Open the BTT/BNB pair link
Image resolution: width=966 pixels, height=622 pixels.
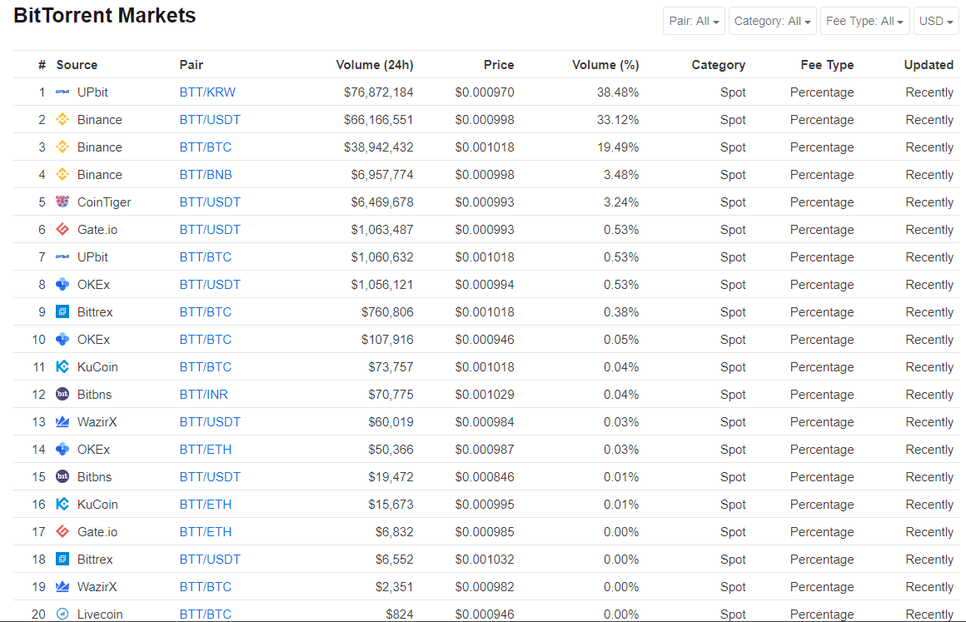click(x=206, y=174)
